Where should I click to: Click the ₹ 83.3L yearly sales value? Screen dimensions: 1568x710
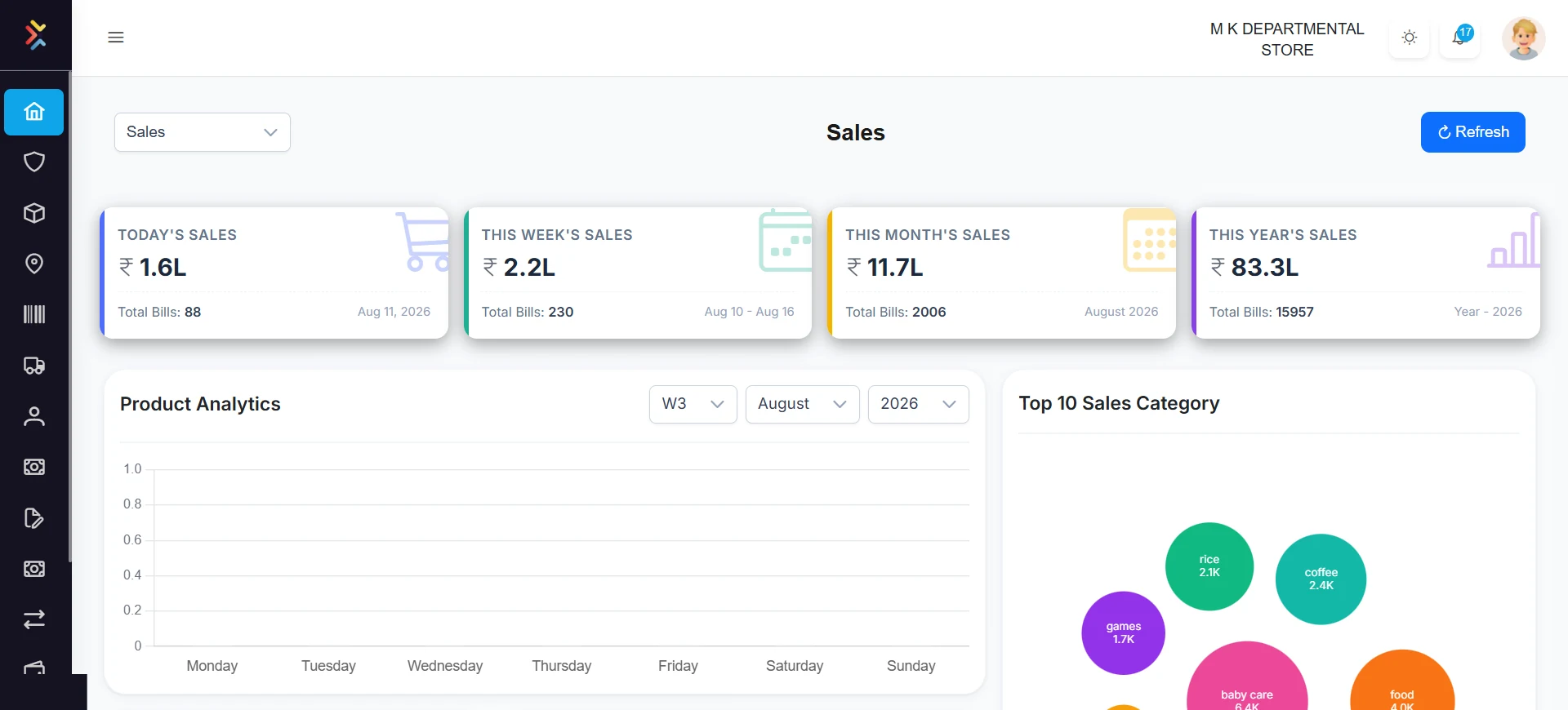pyautogui.click(x=1254, y=267)
